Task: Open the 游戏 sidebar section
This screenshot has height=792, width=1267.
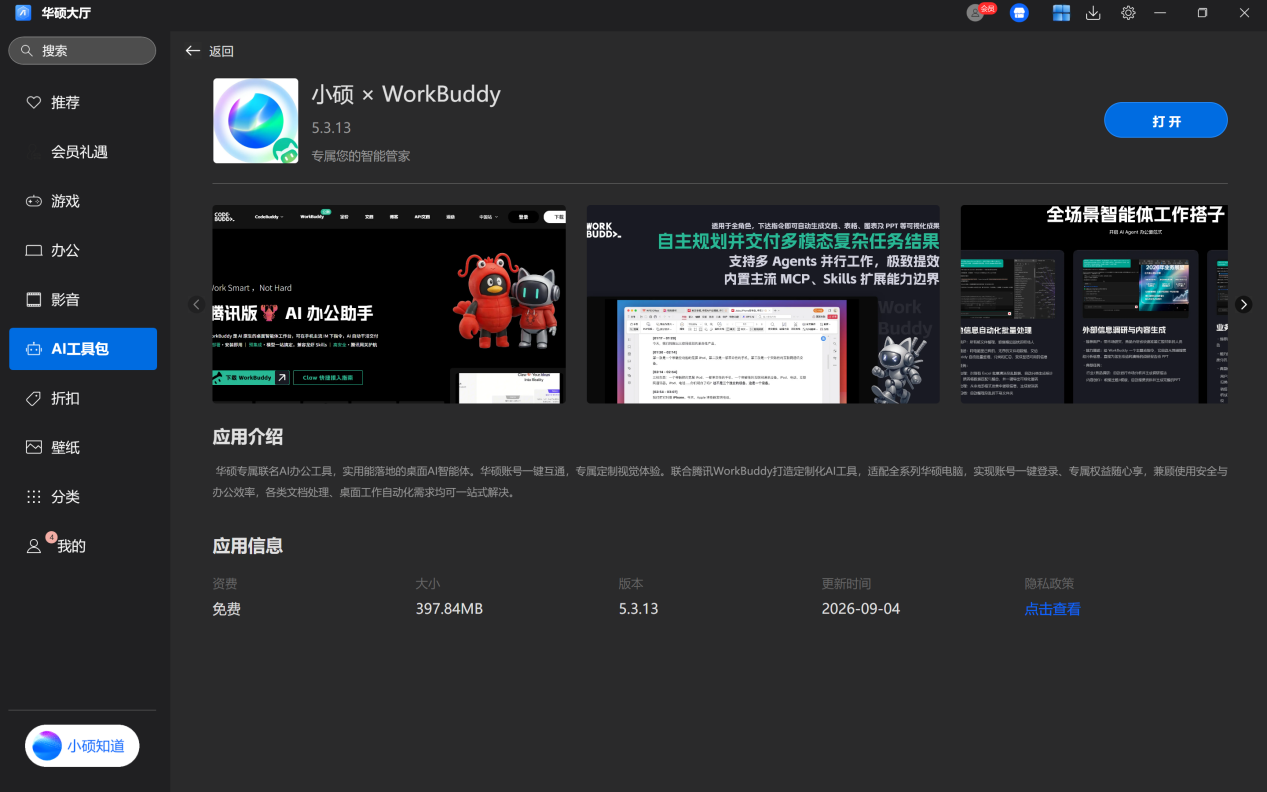Action: 83,201
